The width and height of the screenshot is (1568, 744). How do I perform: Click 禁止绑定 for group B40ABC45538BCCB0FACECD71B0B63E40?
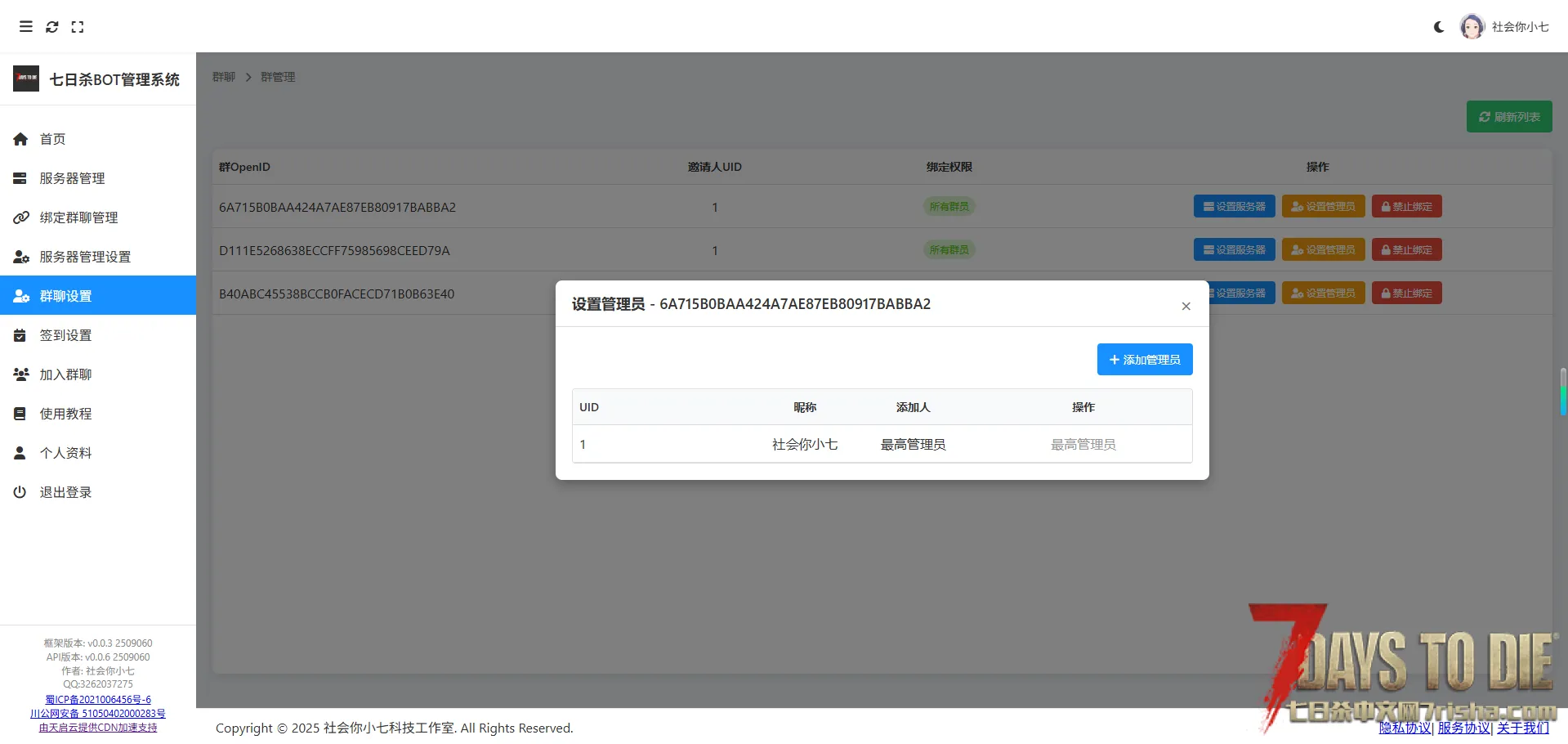[1406, 293]
